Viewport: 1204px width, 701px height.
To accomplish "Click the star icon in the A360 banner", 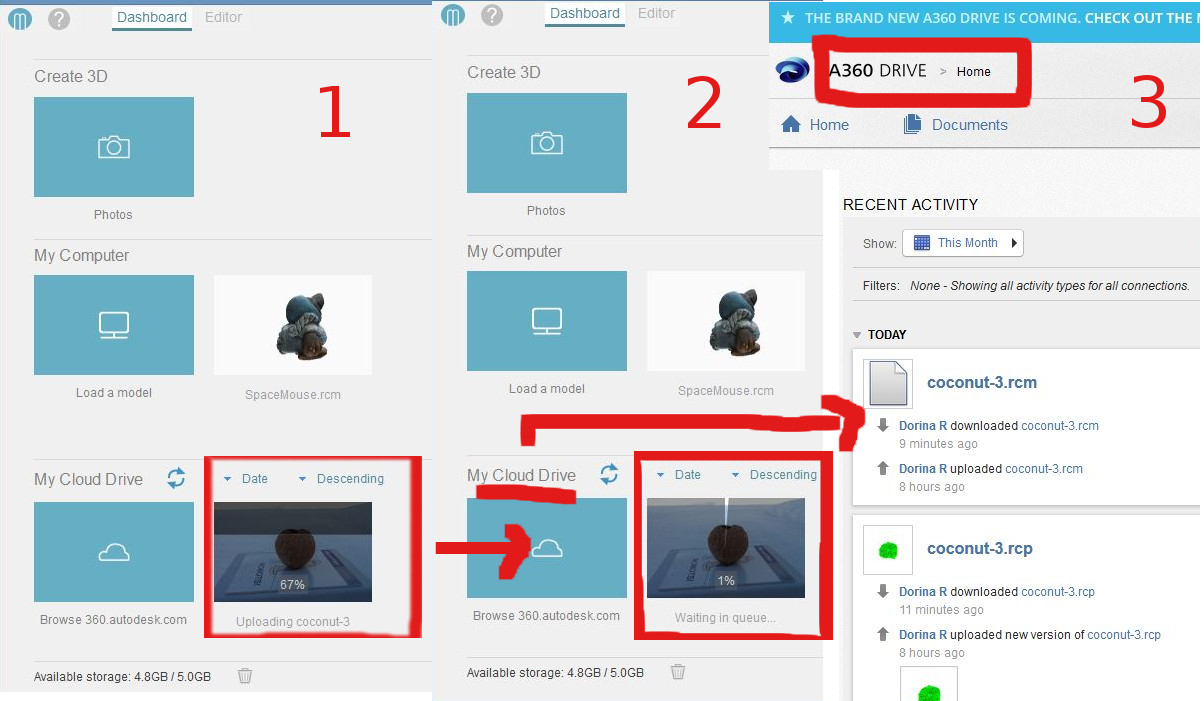I will pyautogui.click(x=788, y=18).
